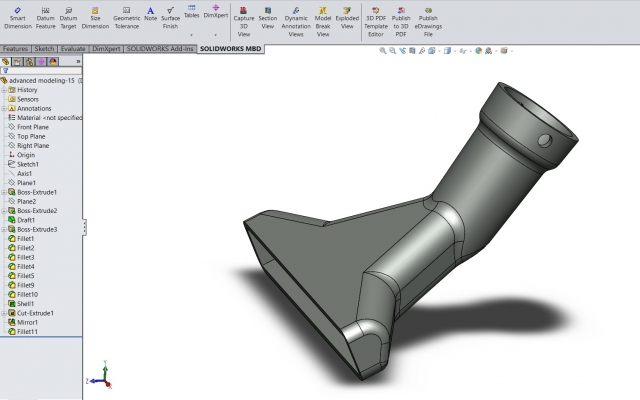Select Draft1 feature

[22, 220]
